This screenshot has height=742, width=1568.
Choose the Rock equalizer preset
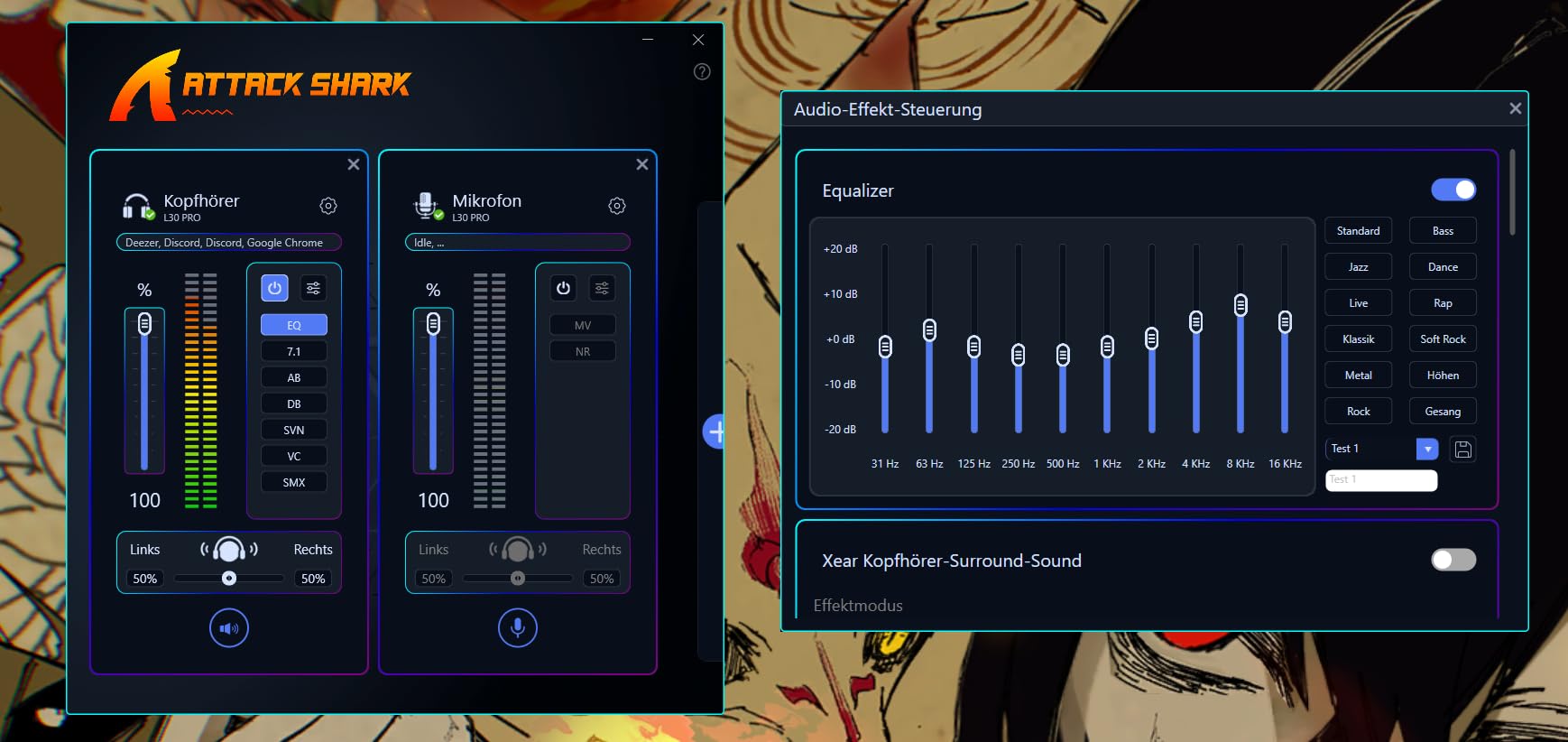(x=1358, y=411)
